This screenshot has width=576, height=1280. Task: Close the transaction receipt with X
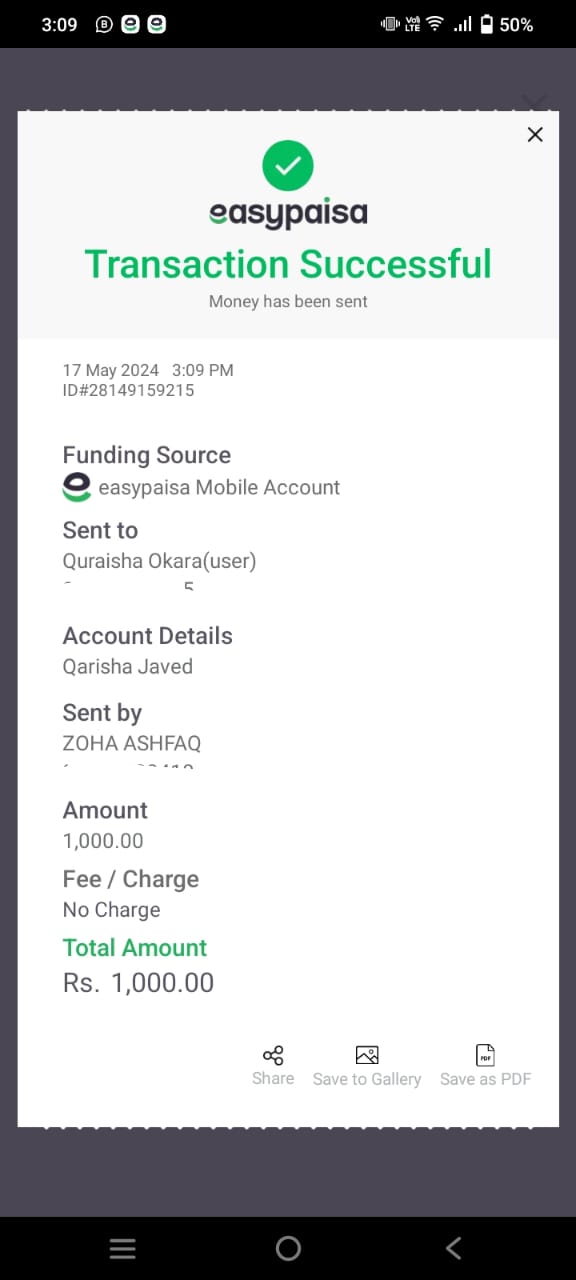(535, 134)
